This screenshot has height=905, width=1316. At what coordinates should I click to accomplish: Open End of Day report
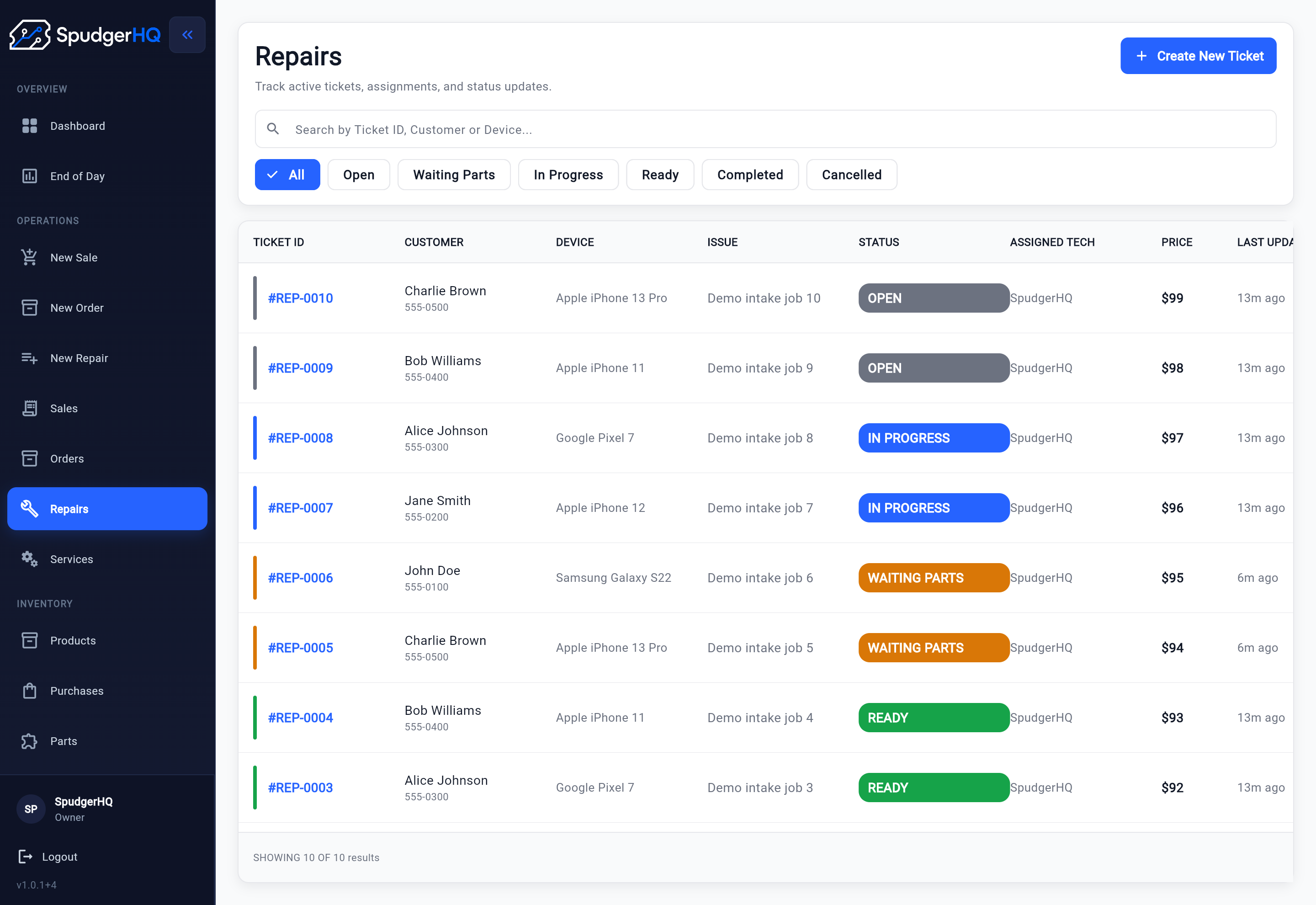[x=107, y=176]
